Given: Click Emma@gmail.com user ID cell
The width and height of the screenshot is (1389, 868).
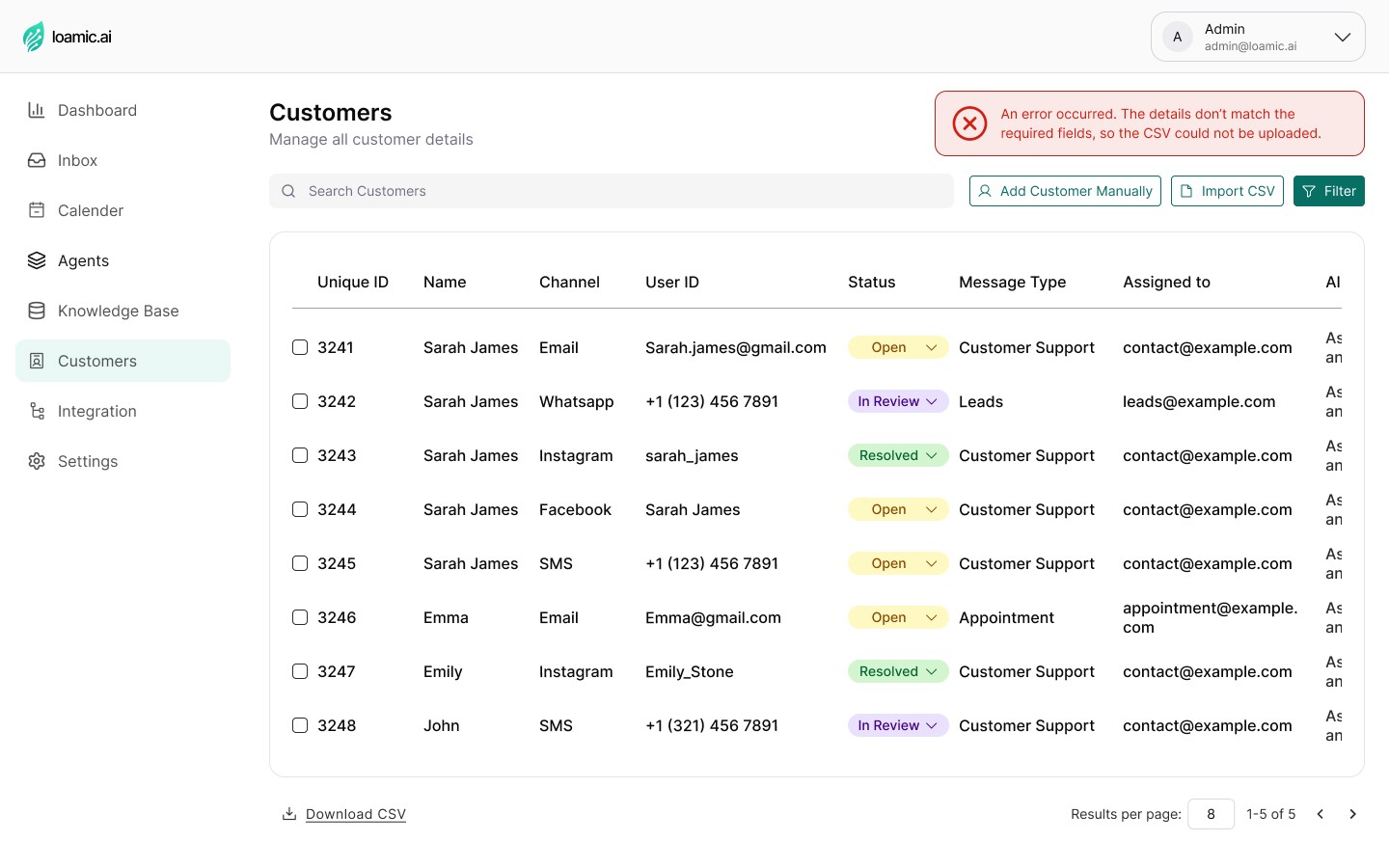Looking at the screenshot, I should [713, 617].
